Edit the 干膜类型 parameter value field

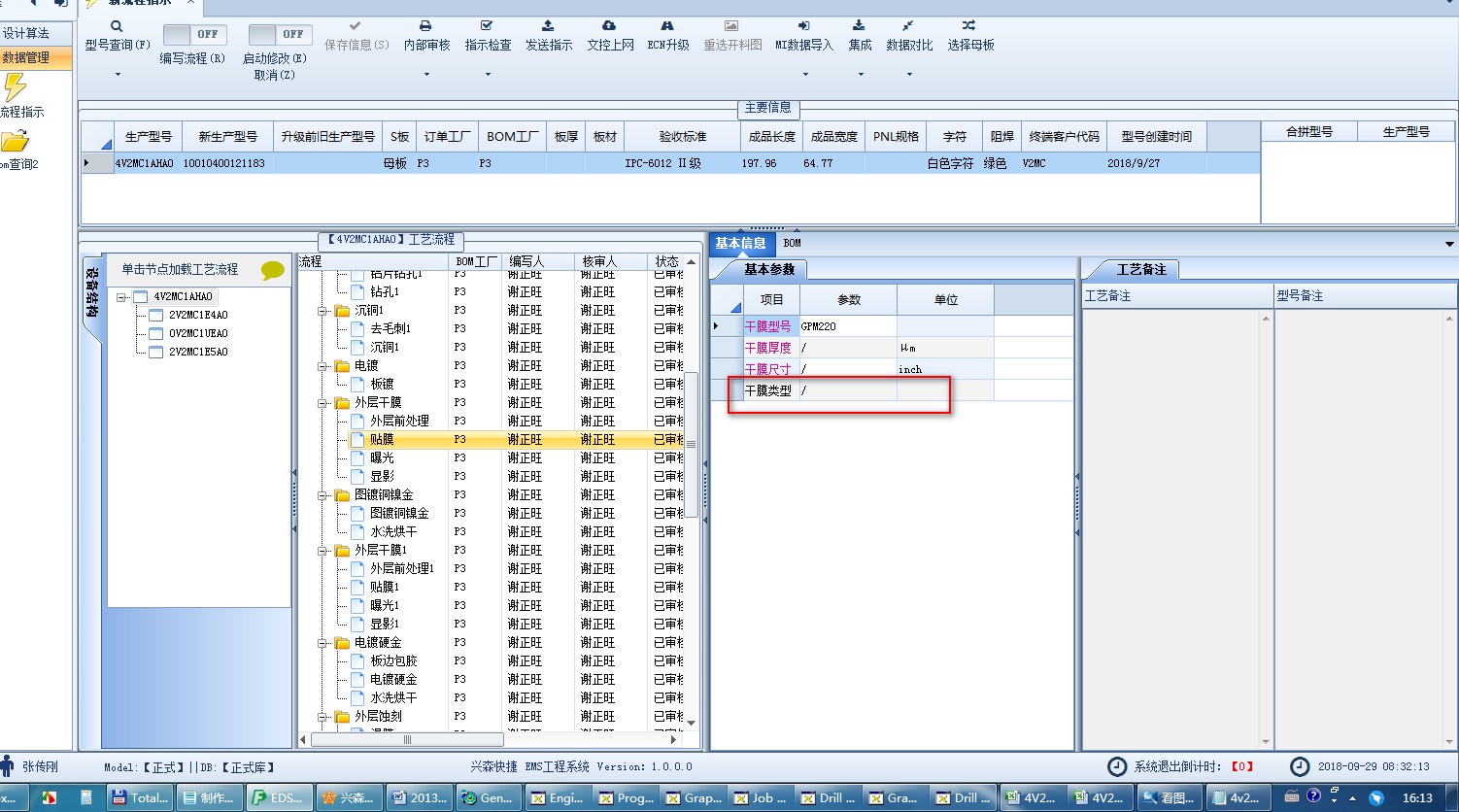click(848, 390)
